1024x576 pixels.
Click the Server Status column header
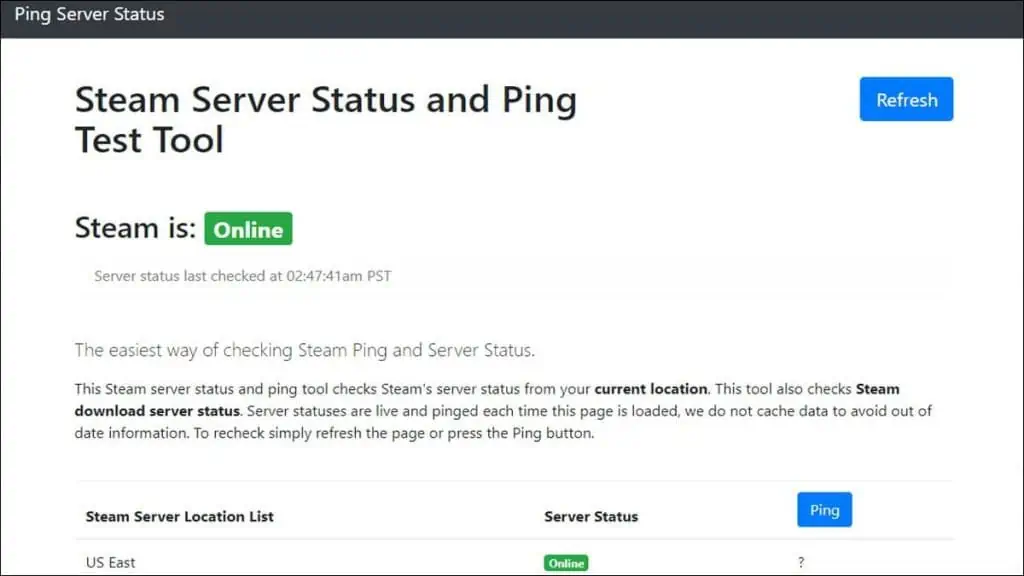tap(590, 516)
